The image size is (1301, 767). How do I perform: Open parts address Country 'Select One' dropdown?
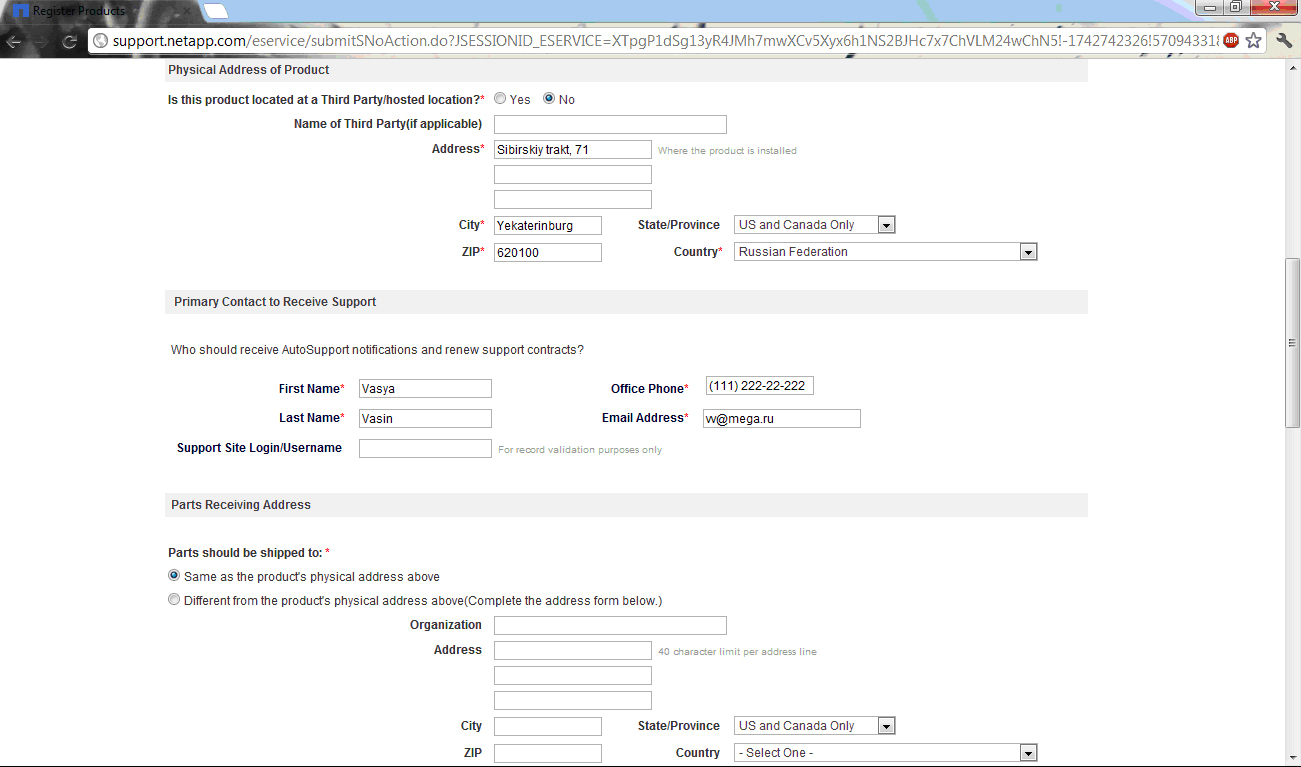[885, 753]
